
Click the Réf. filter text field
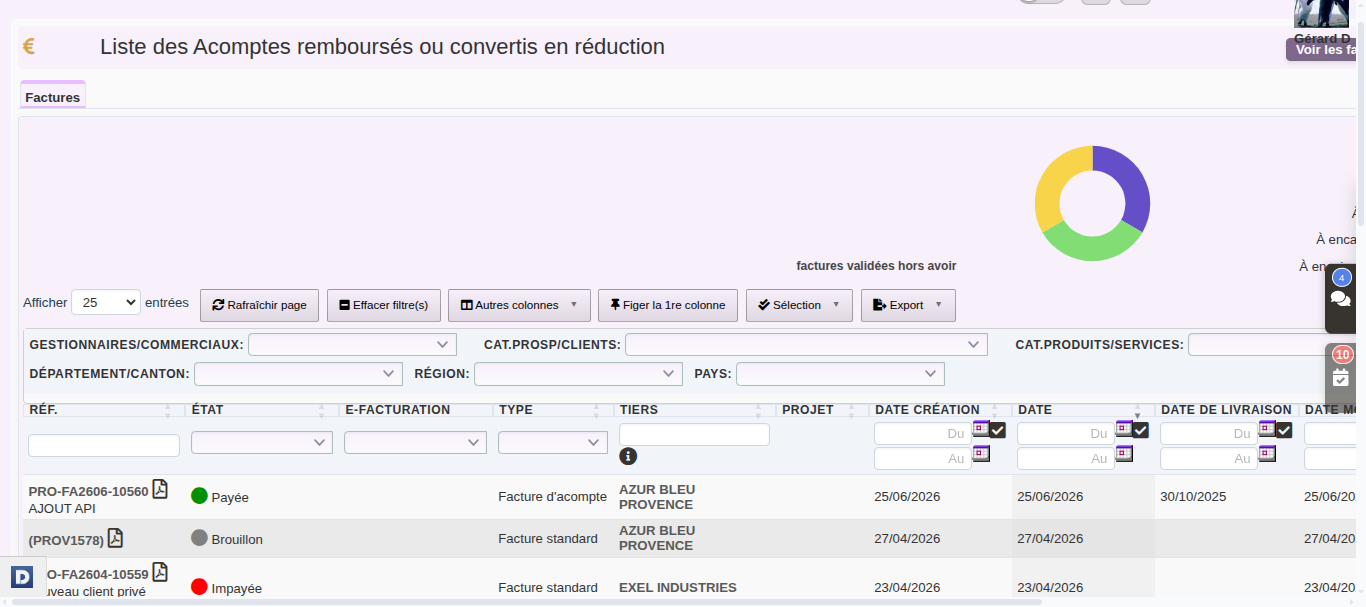104,445
